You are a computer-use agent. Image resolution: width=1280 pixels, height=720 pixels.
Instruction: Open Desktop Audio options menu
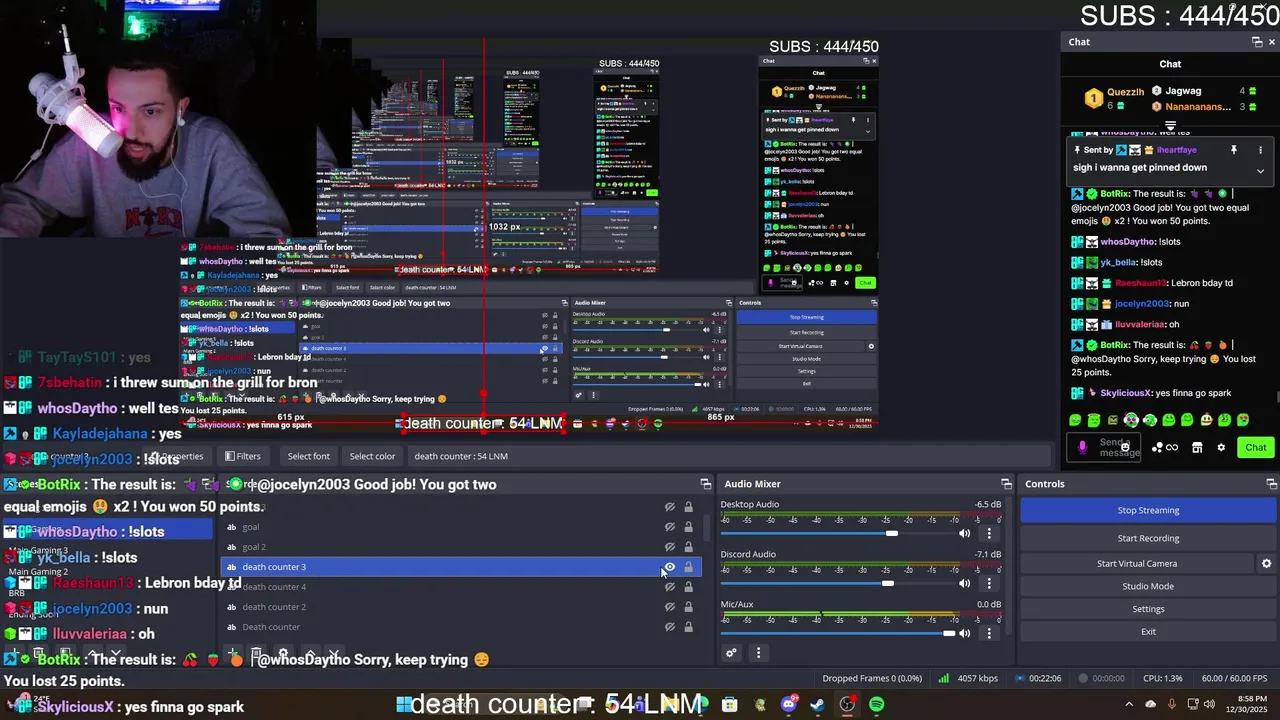pyautogui.click(x=989, y=533)
